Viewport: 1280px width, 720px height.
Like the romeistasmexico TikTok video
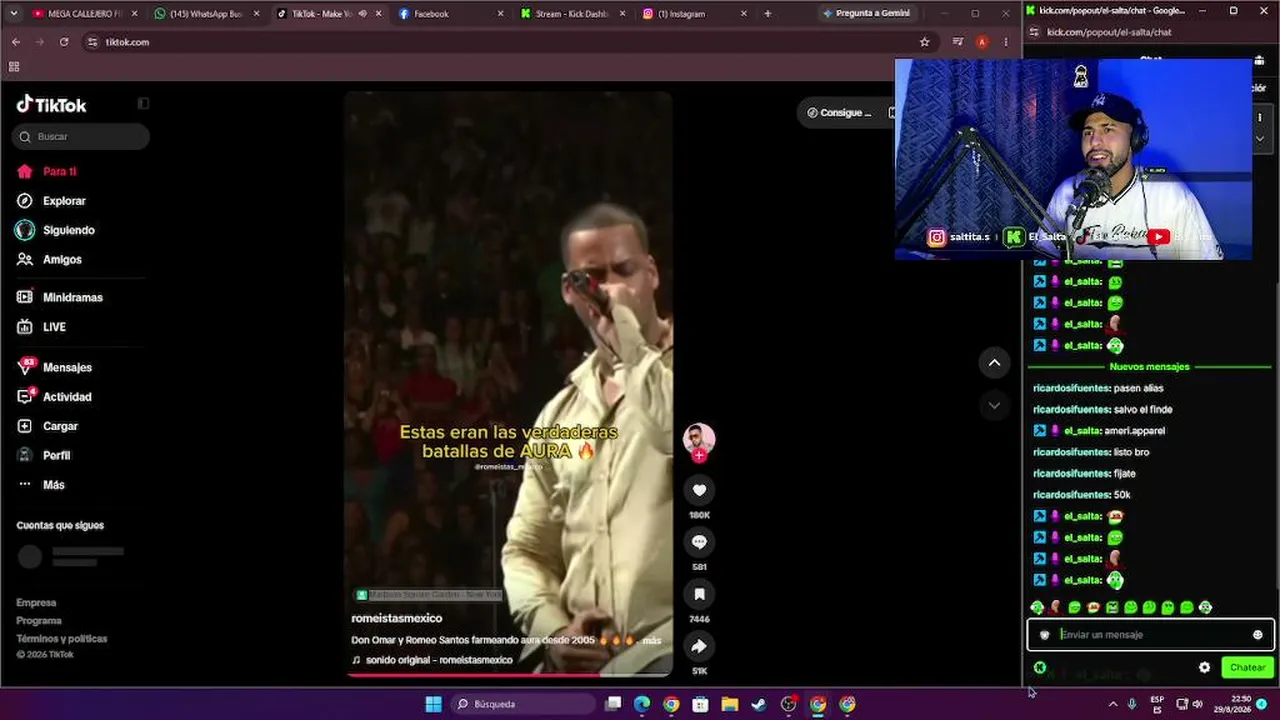pos(699,490)
